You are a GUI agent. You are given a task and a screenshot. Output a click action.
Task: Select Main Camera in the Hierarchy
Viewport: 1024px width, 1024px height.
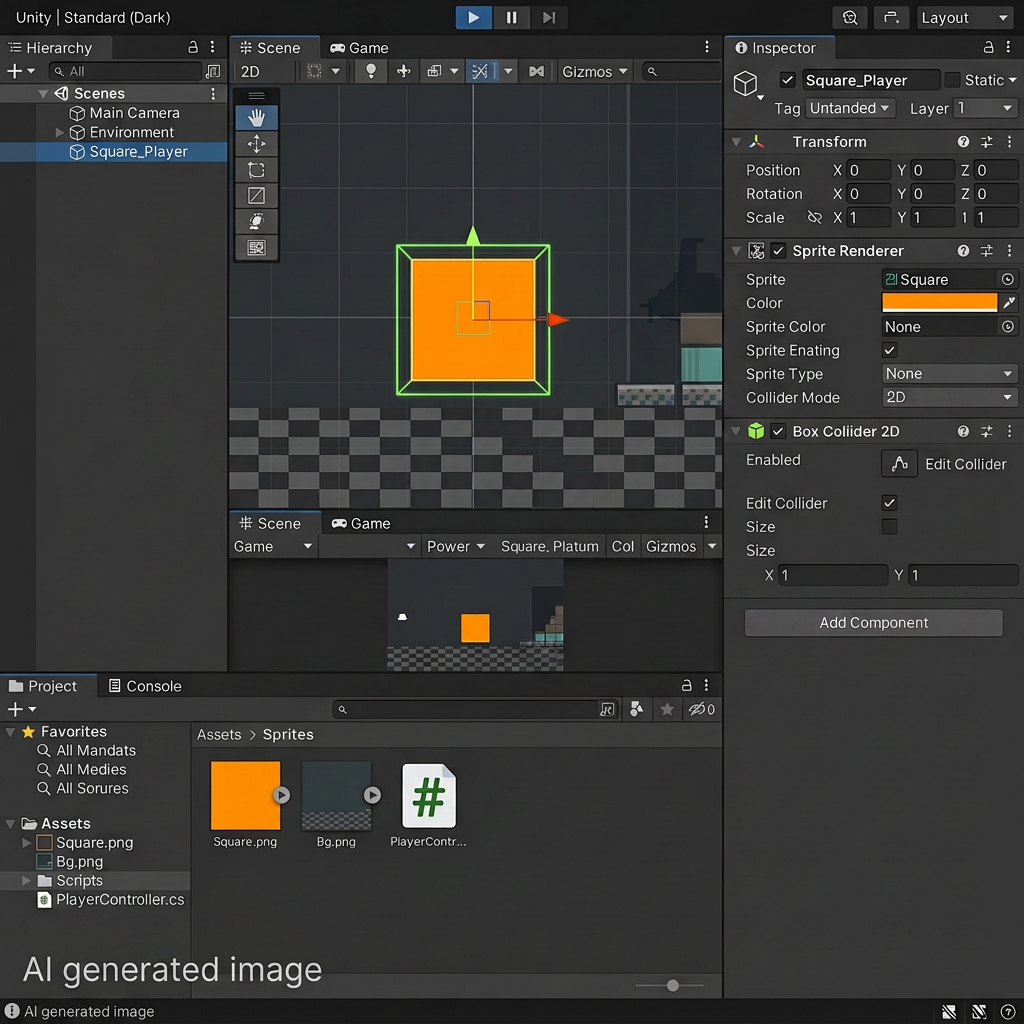pyautogui.click(x=124, y=113)
